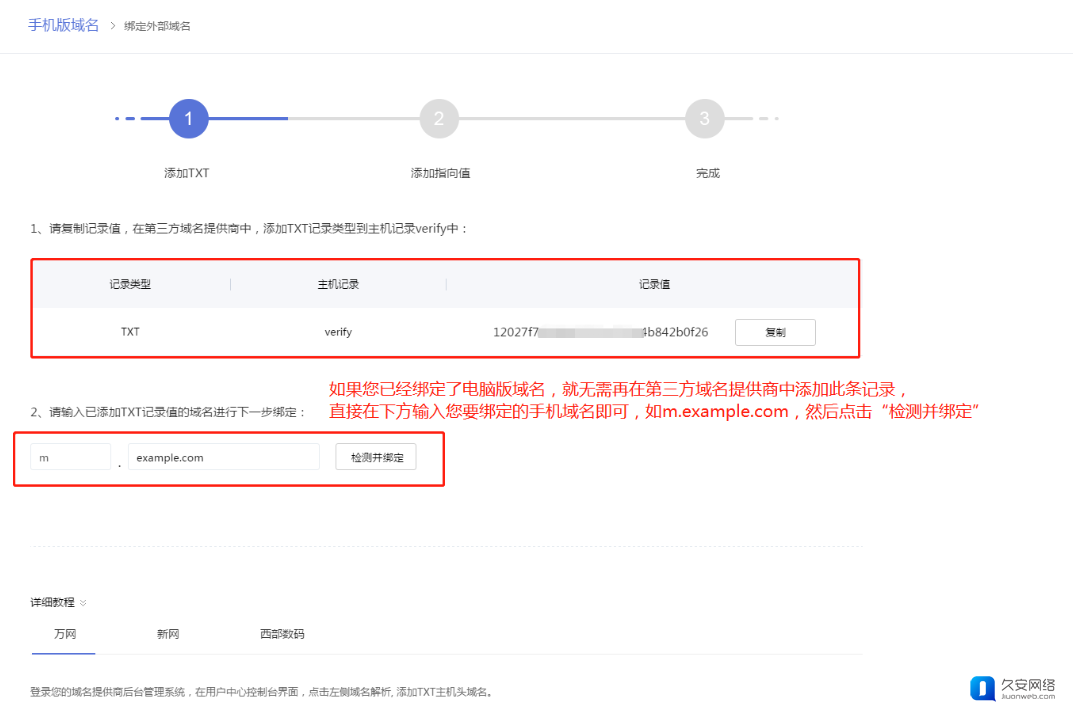
Task: Collapse the 详细教程 section chevron
Action: point(84,603)
